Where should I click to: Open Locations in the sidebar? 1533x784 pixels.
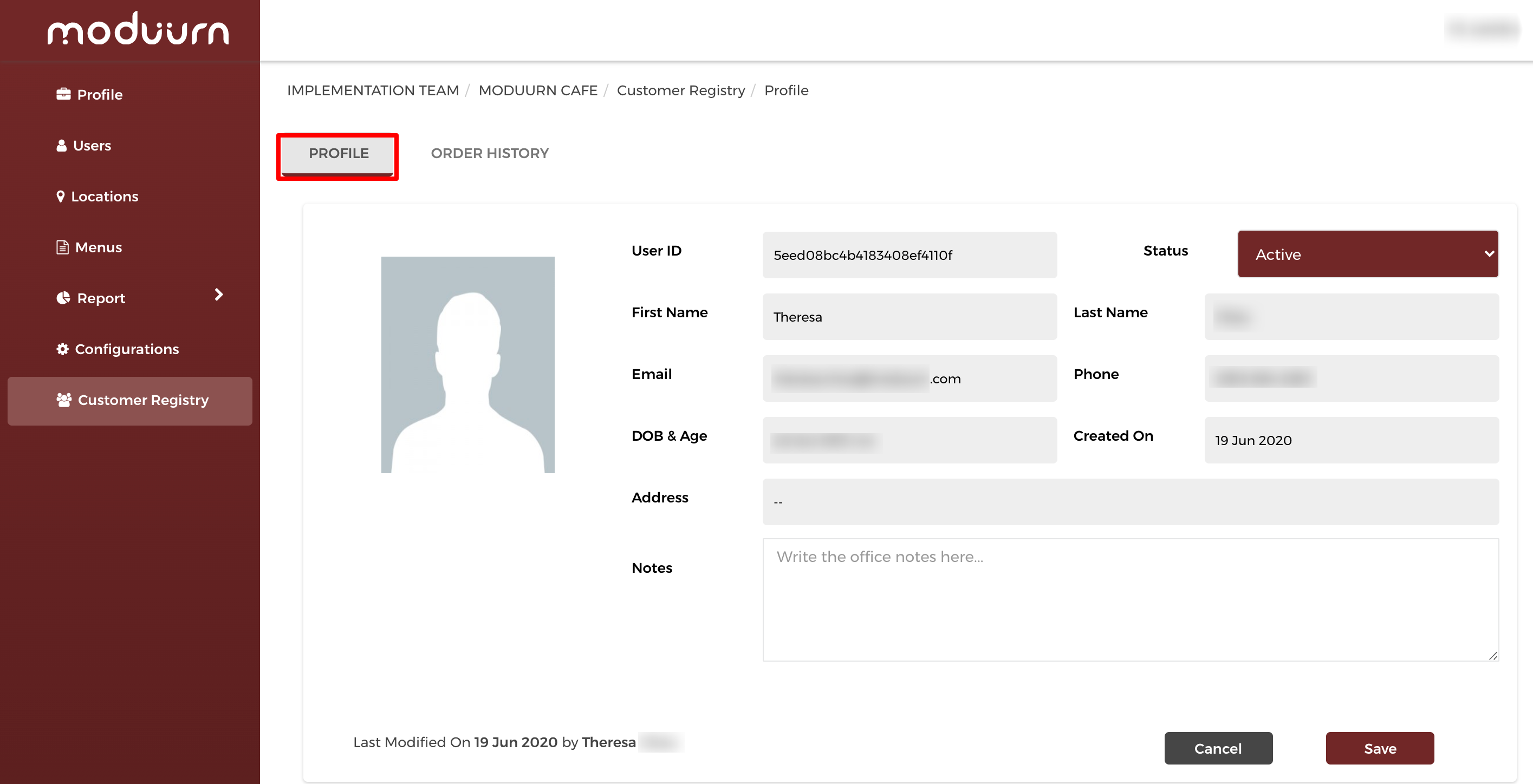click(104, 197)
